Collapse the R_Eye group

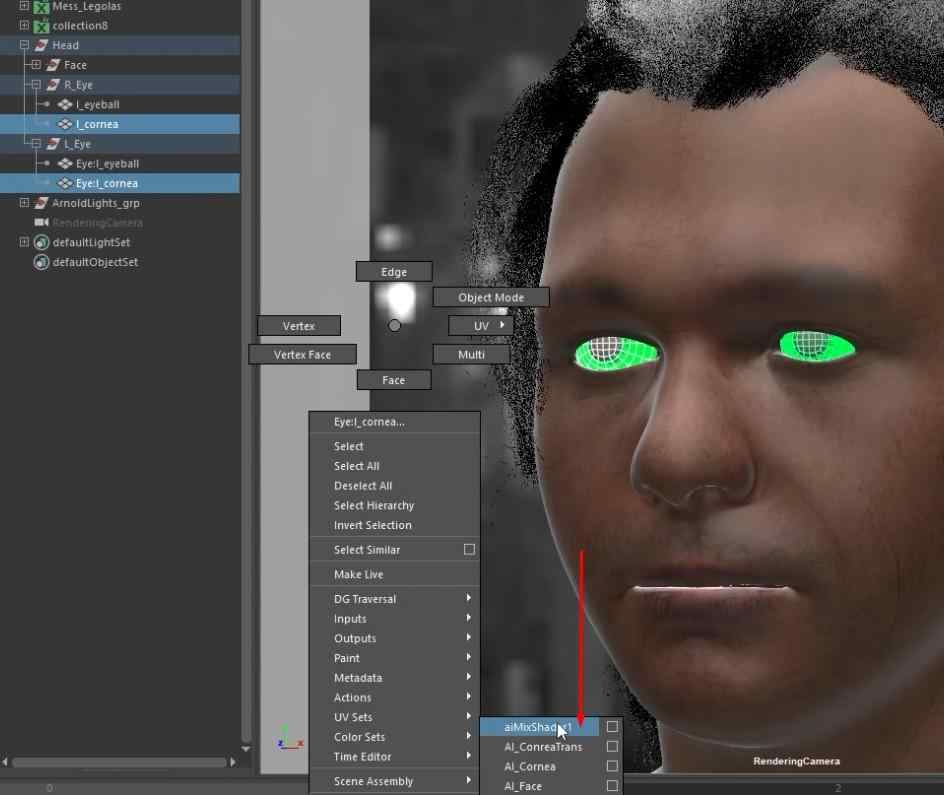coord(36,84)
